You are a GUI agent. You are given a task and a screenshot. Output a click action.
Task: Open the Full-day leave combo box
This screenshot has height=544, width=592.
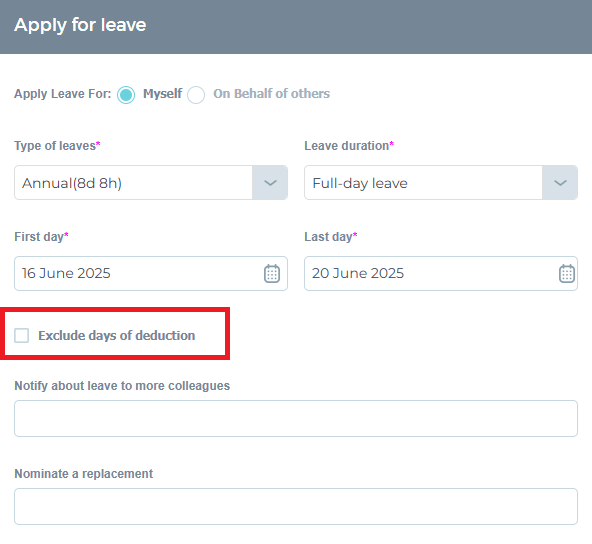coord(441,183)
